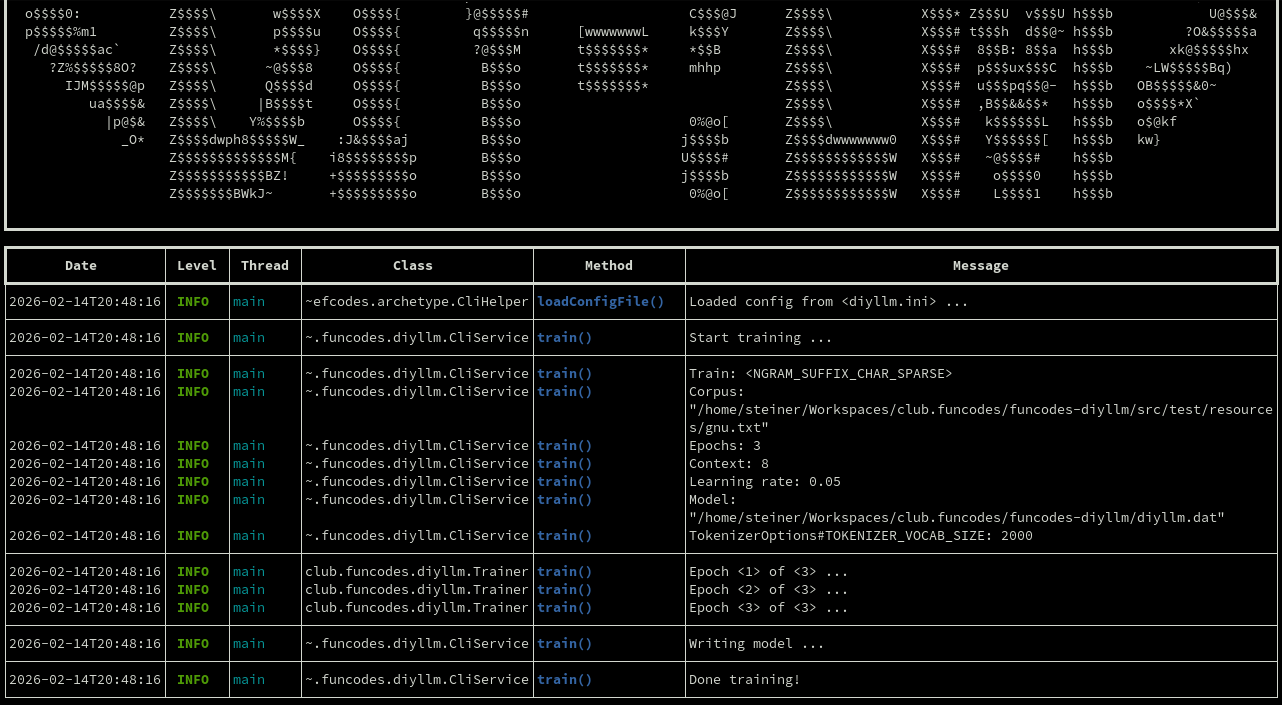This screenshot has width=1282, height=705.
Task: Click the NGRAM_SUFFIX_CHAR_SPARSE train message
Action: (x=820, y=373)
